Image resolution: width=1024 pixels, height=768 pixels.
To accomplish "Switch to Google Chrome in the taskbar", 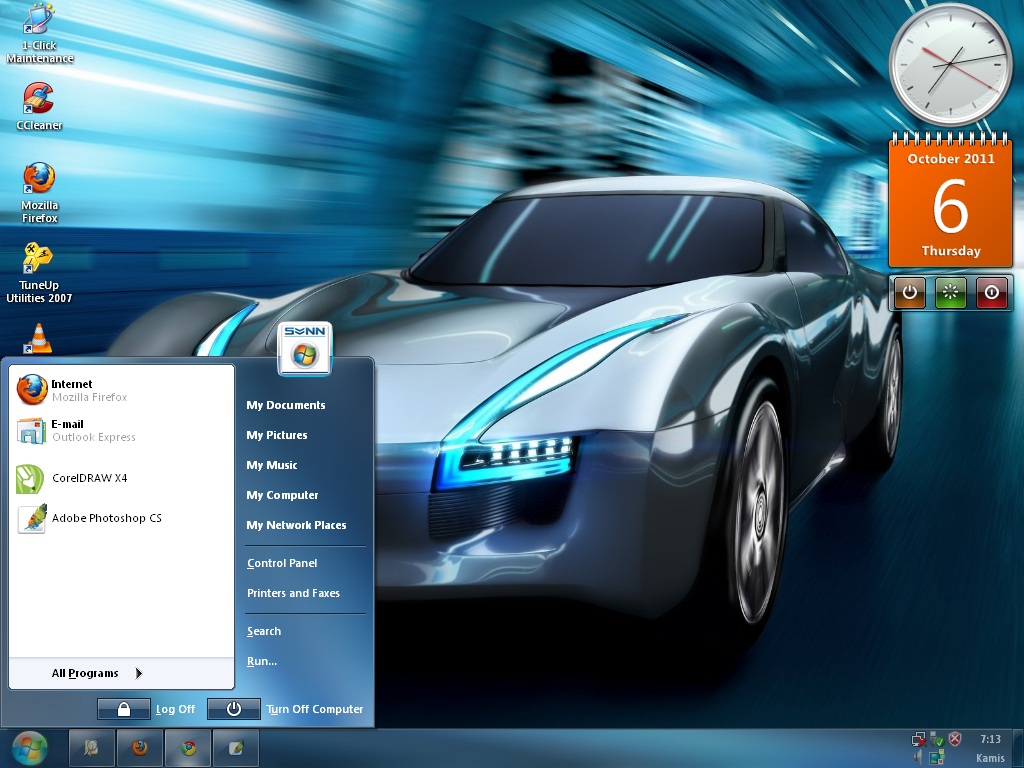I will pyautogui.click(x=188, y=748).
